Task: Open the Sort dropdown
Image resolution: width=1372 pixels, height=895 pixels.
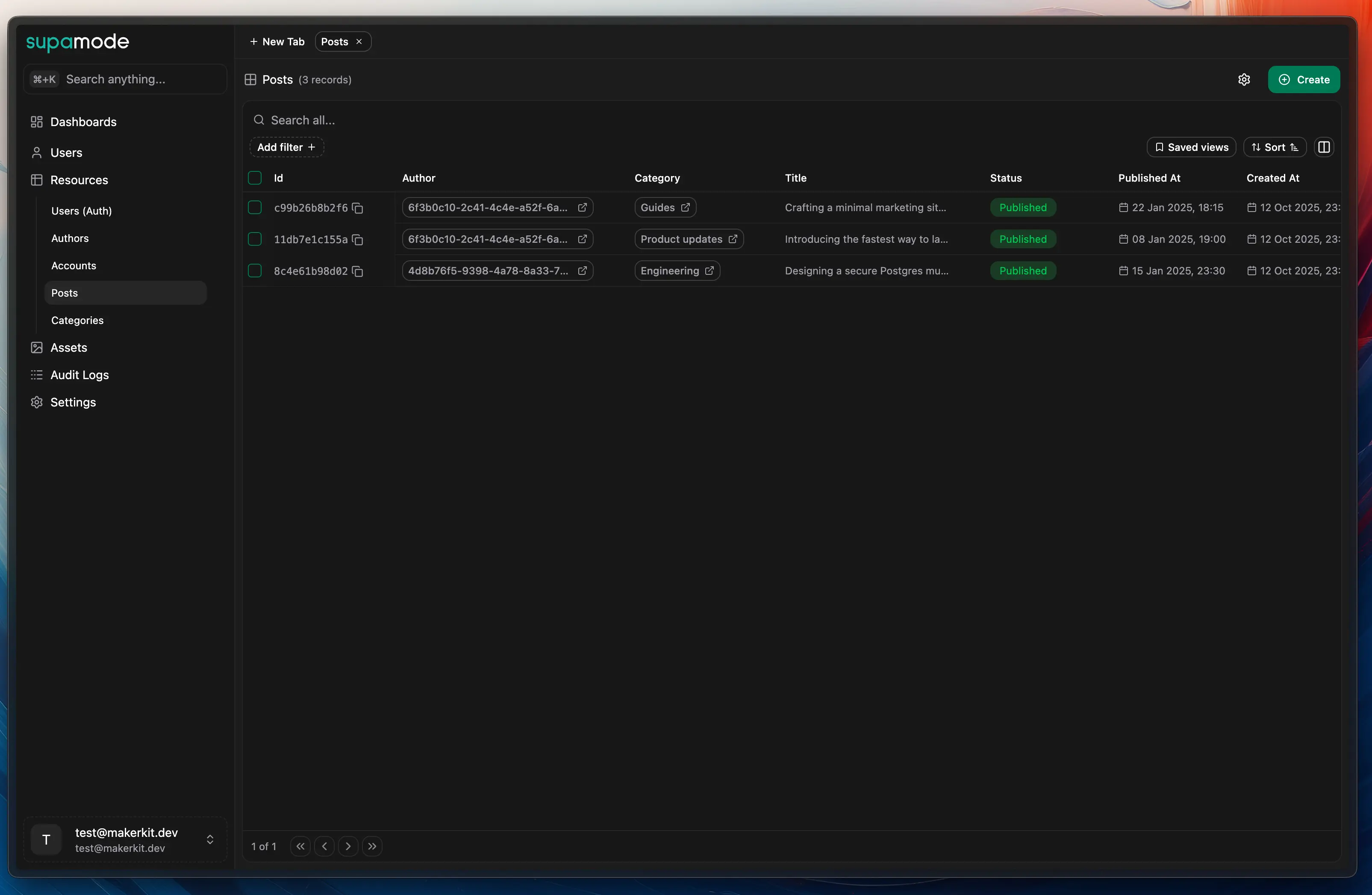Action: (x=1274, y=147)
